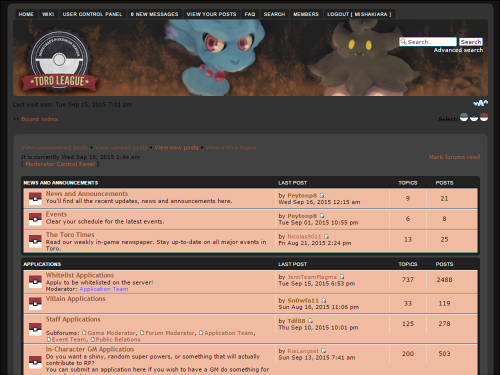500x375 pixels.
Task: Click the Board index breadcrumb link
Action: (x=40, y=119)
